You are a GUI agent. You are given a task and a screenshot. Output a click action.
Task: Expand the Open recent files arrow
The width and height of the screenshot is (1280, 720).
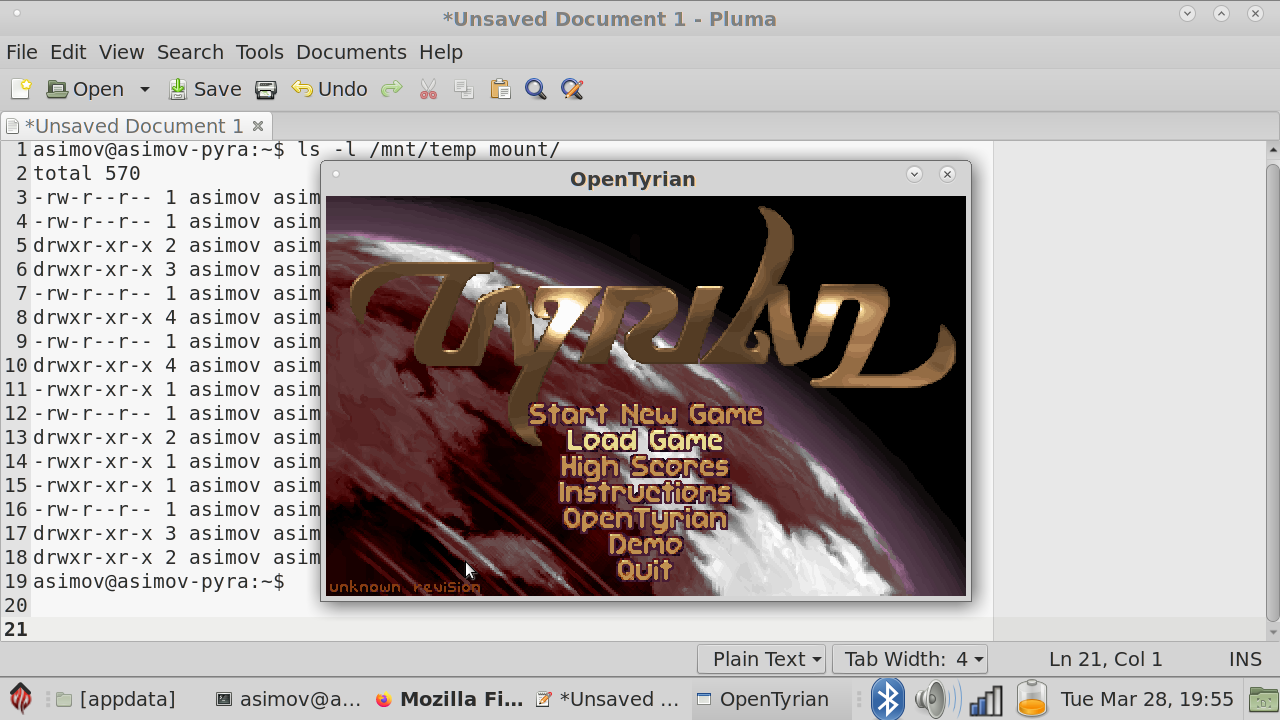(144, 89)
